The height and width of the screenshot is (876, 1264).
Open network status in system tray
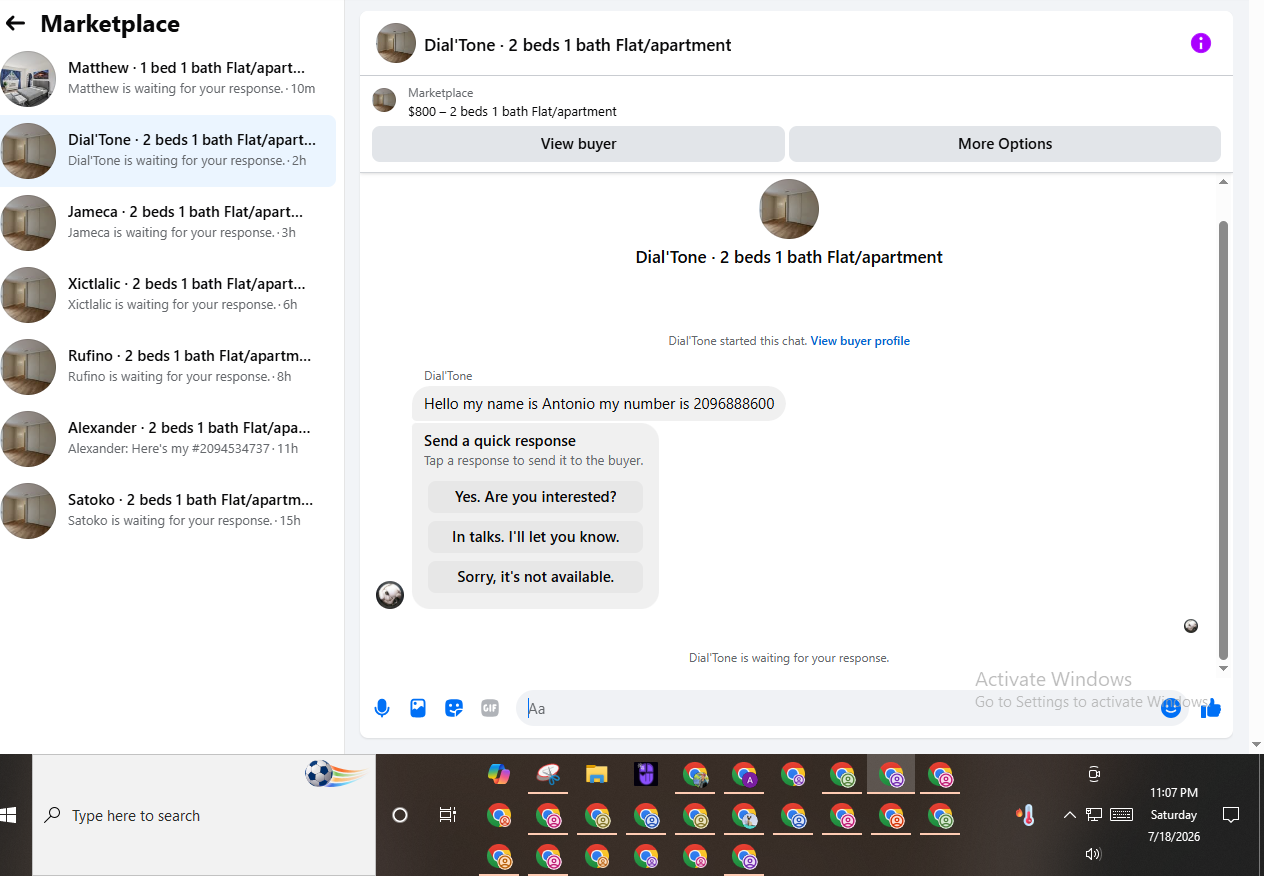1094,815
